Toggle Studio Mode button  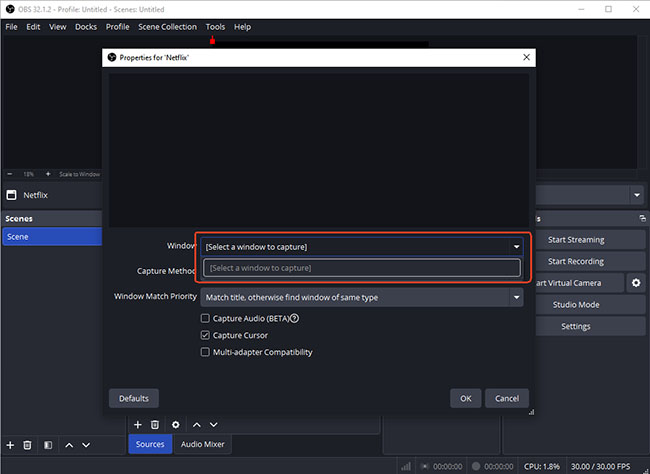click(590, 304)
